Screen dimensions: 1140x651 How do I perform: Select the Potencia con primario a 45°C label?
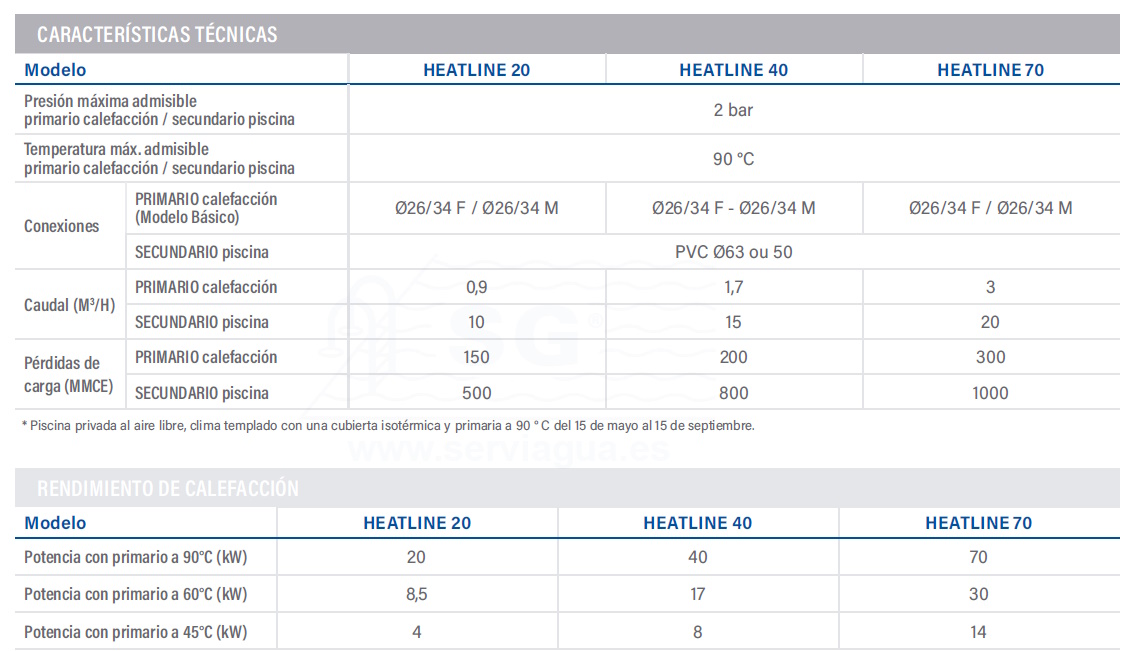coord(135,631)
